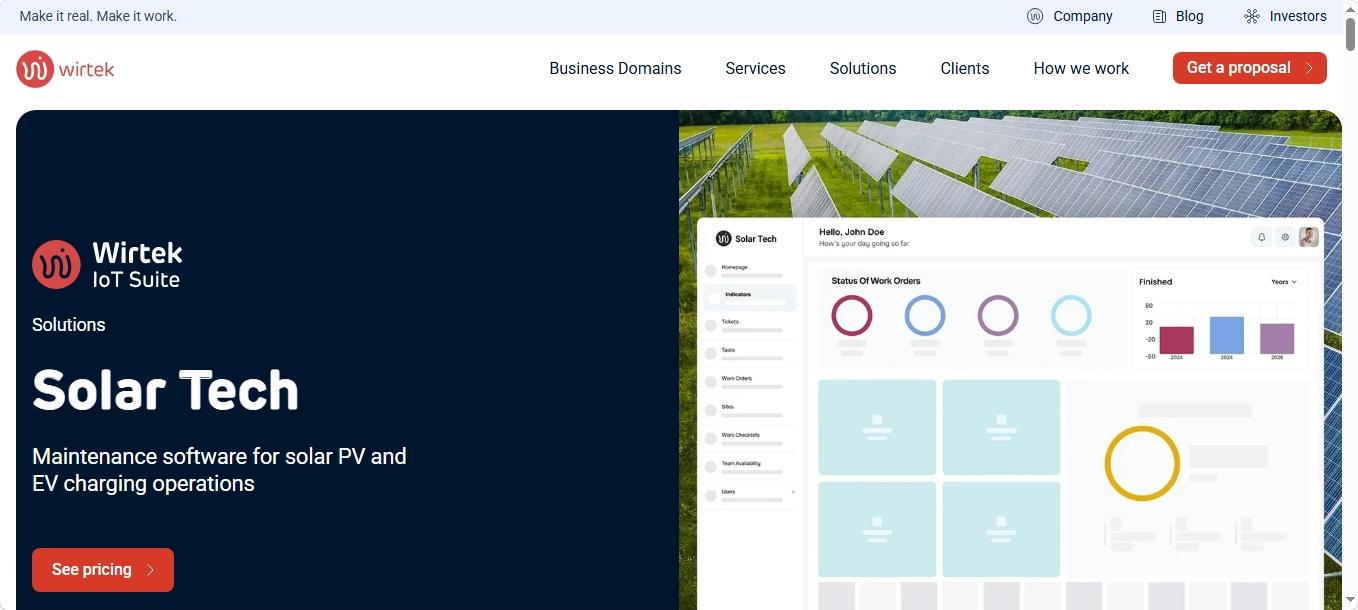Click the vertical scrollbar thumb

1350,34
